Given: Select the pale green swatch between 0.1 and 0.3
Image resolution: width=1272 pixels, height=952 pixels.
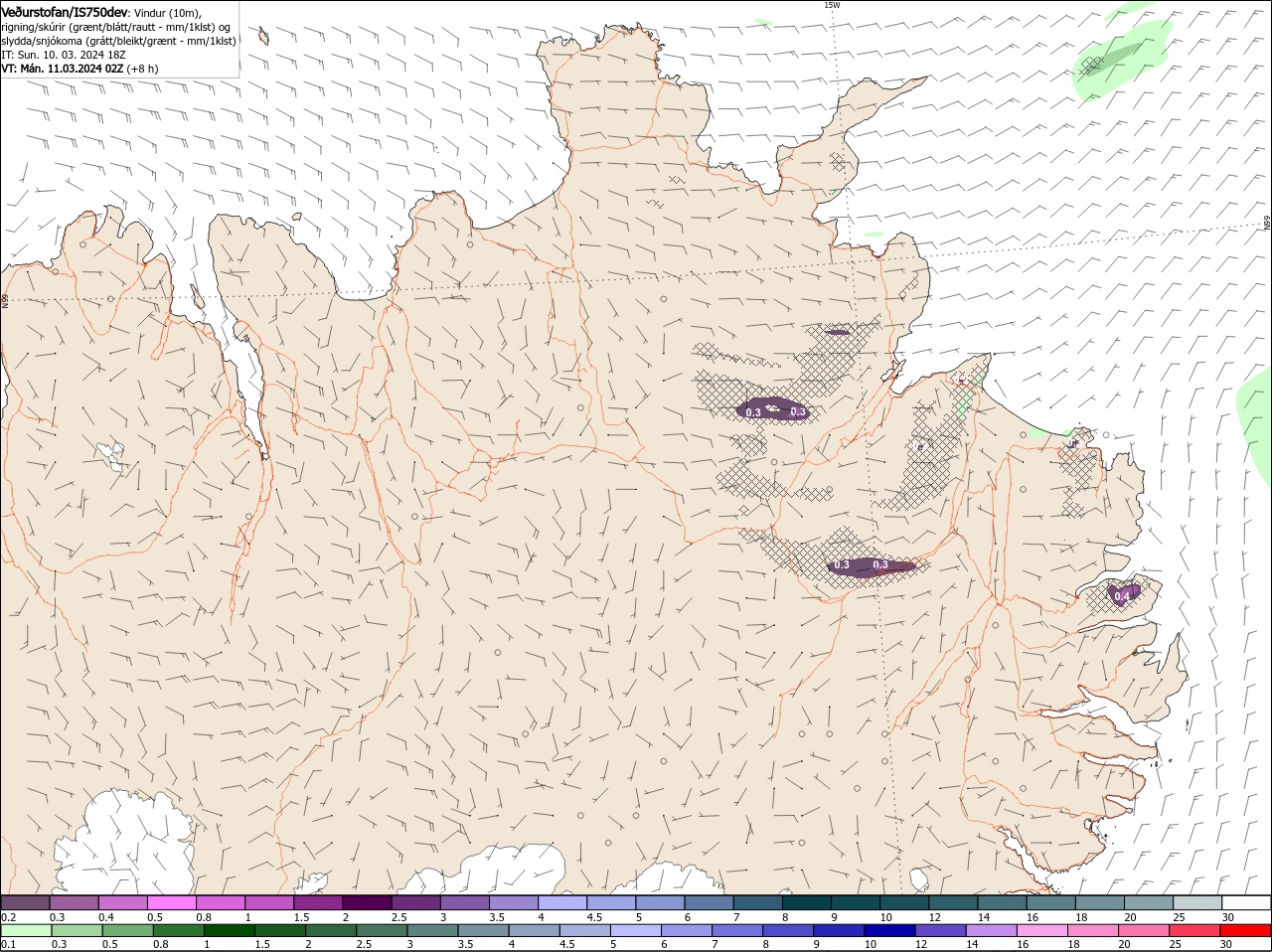Looking at the screenshot, I should (26, 930).
